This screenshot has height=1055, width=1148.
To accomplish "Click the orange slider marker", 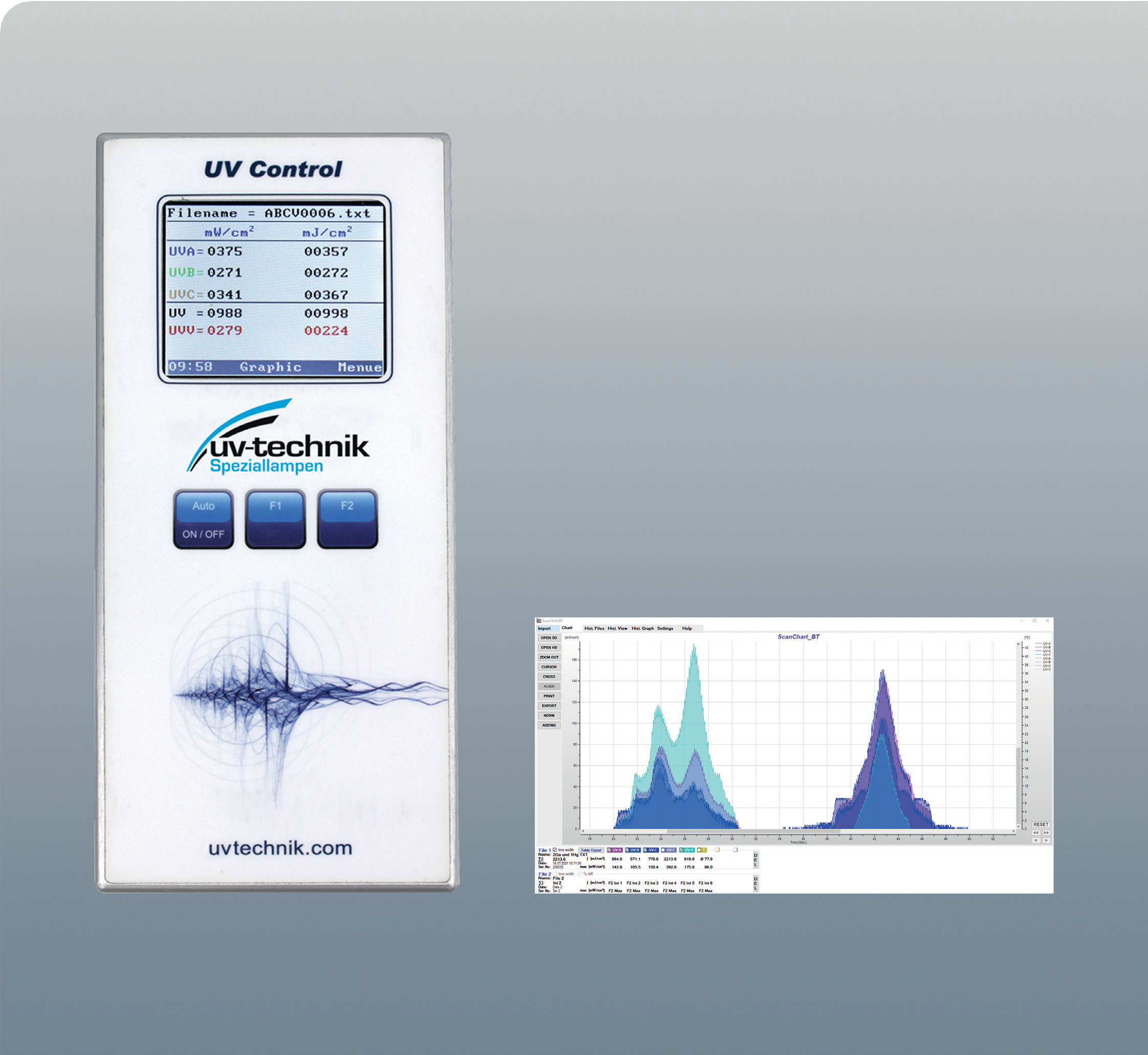I will [x=717, y=850].
